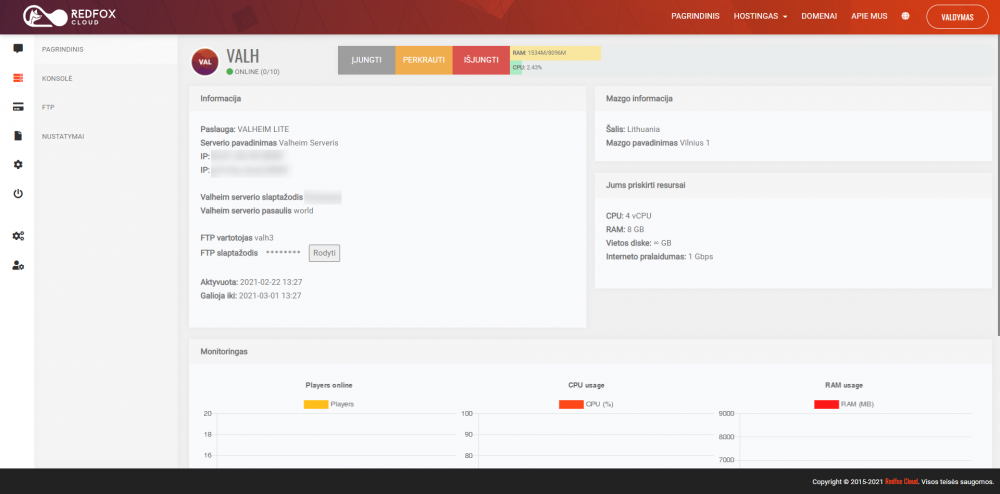Open Apie mus in top navigation
The height and width of the screenshot is (494, 1000).
(869, 17)
